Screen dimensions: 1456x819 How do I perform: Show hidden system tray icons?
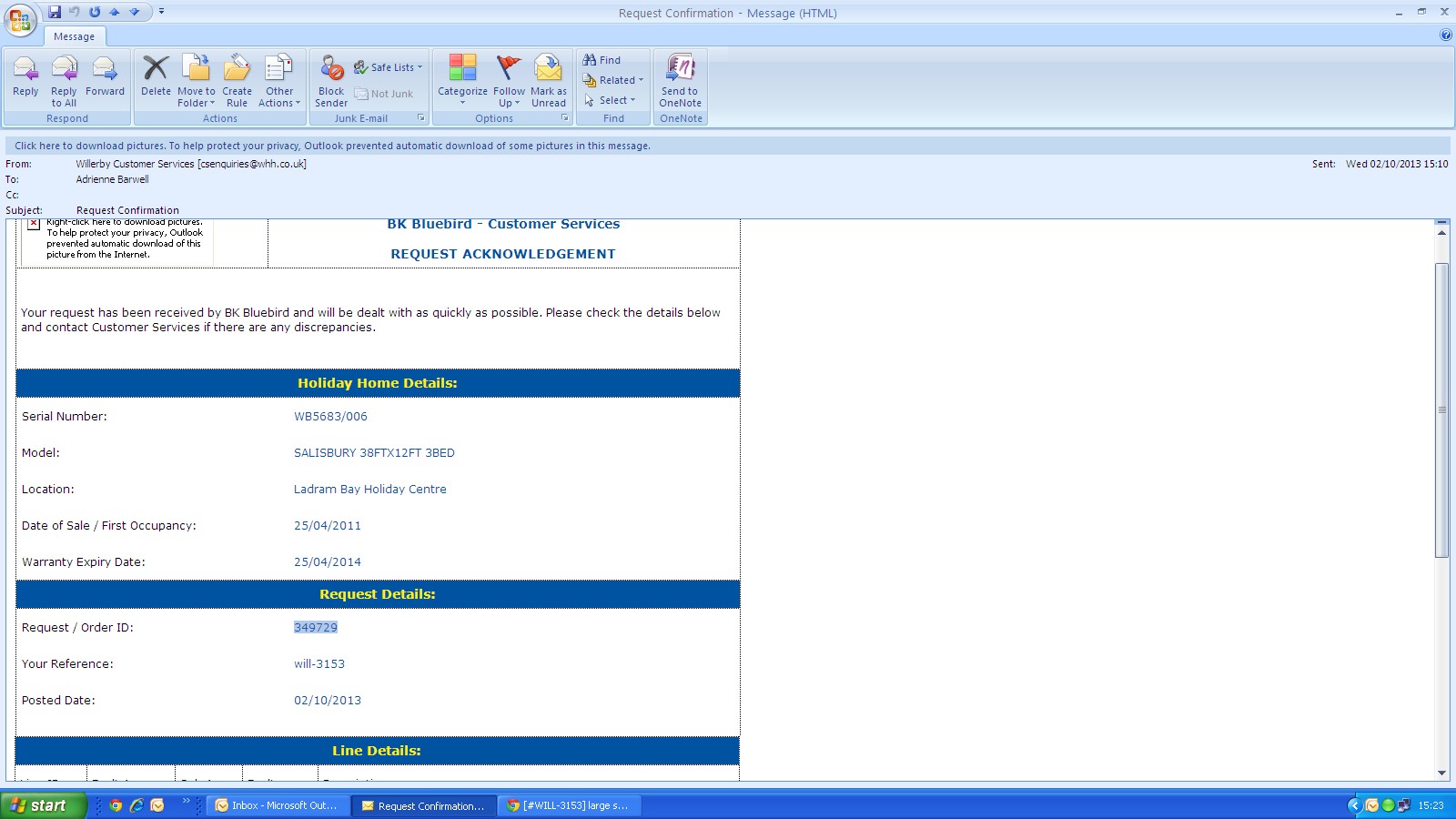point(1355,805)
